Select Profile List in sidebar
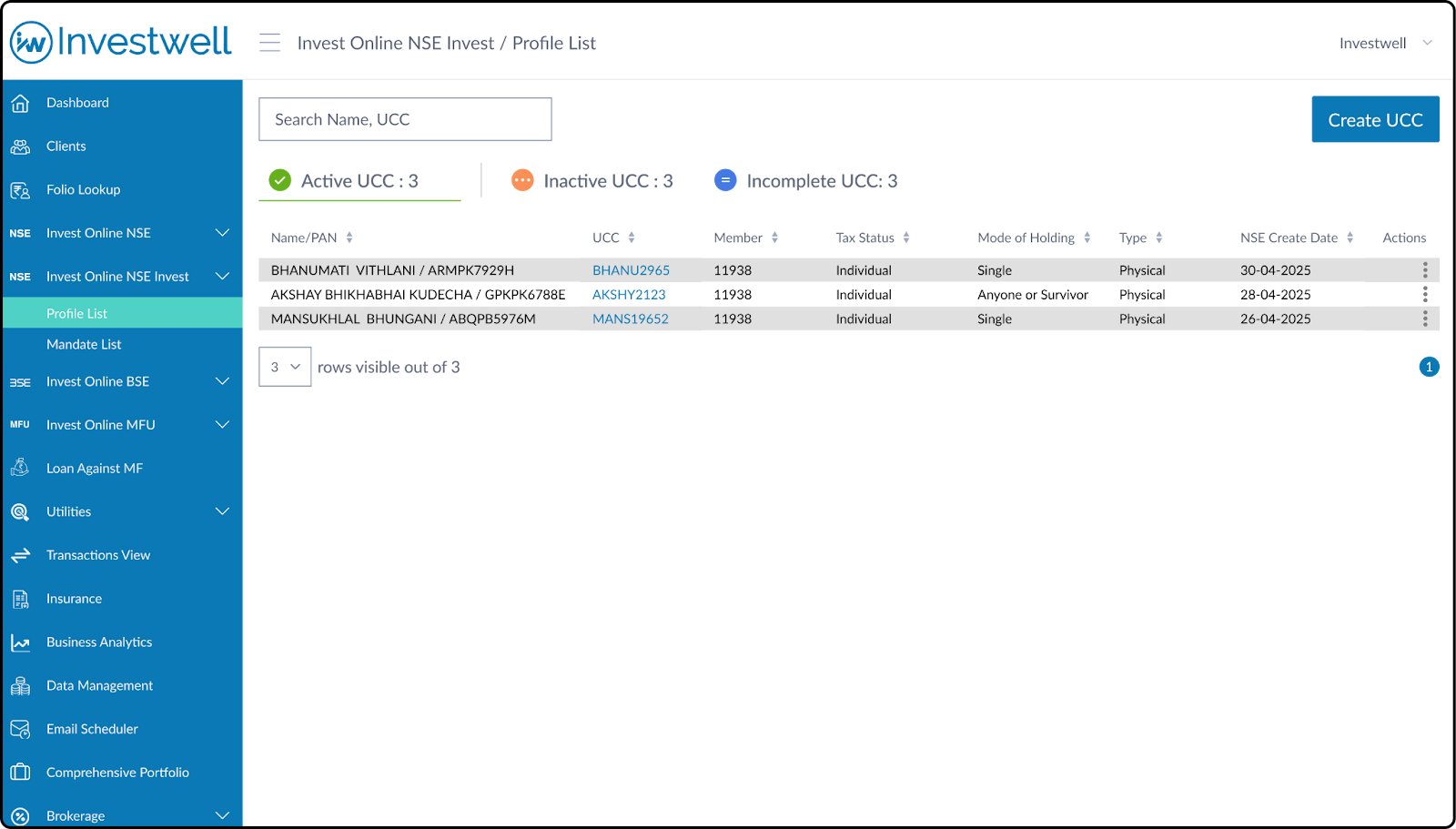 point(123,313)
